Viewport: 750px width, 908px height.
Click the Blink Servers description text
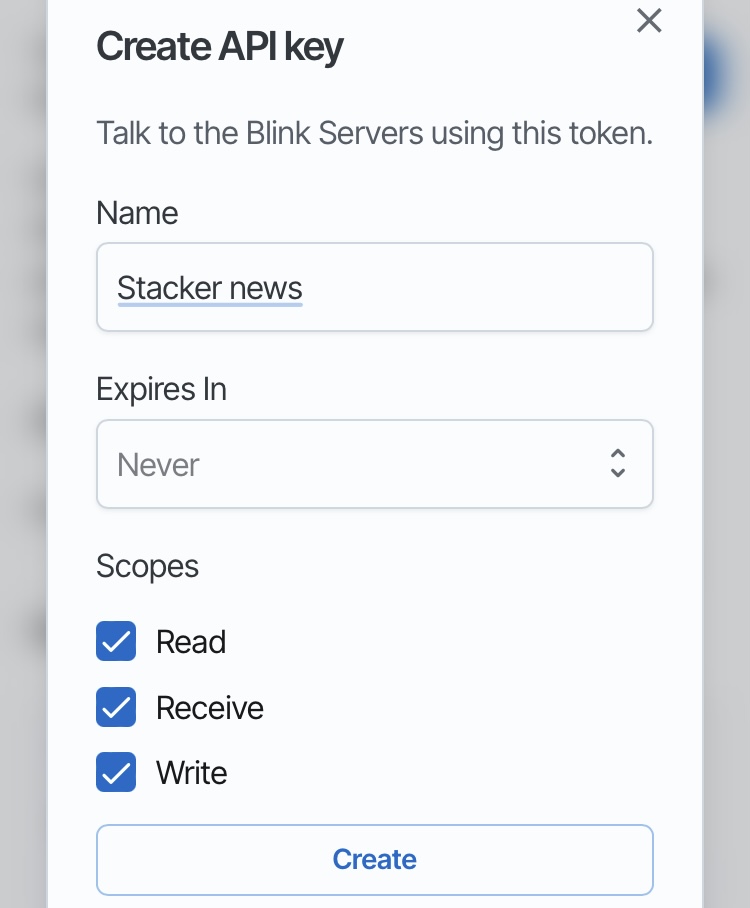tap(374, 133)
